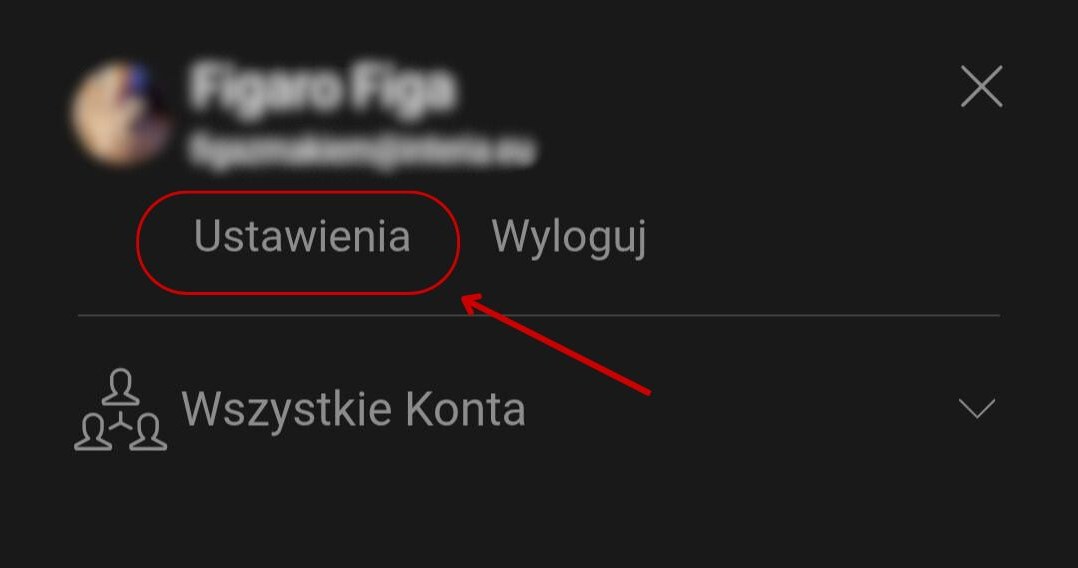The height and width of the screenshot is (568, 1078).
Task: Tap Wyloguj to sign out
Action: [x=569, y=239]
